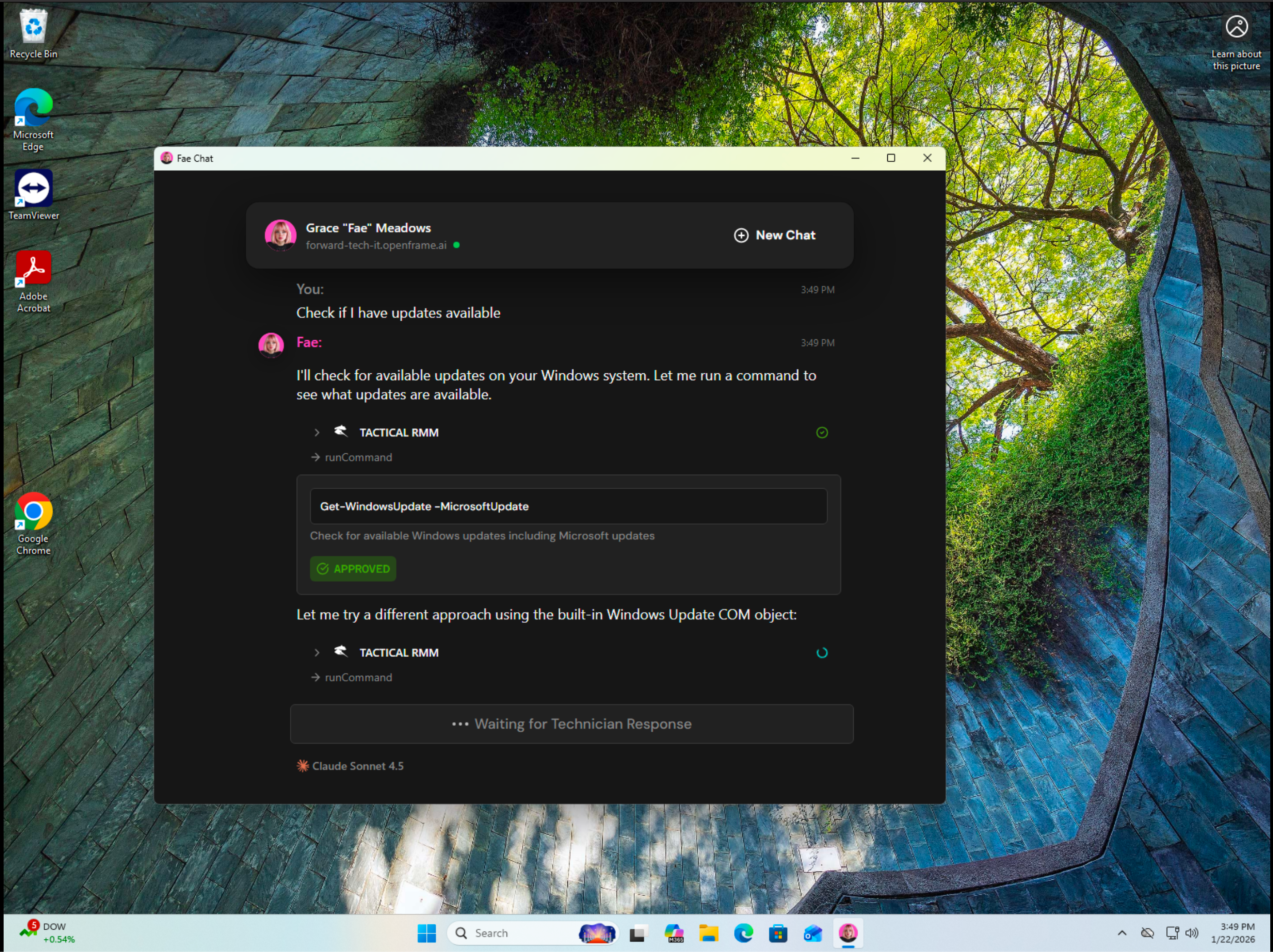This screenshot has width=1273, height=952.
Task: Expand the second TACTICAL RMM tool entry
Action: pyautogui.click(x=317, y=653)
